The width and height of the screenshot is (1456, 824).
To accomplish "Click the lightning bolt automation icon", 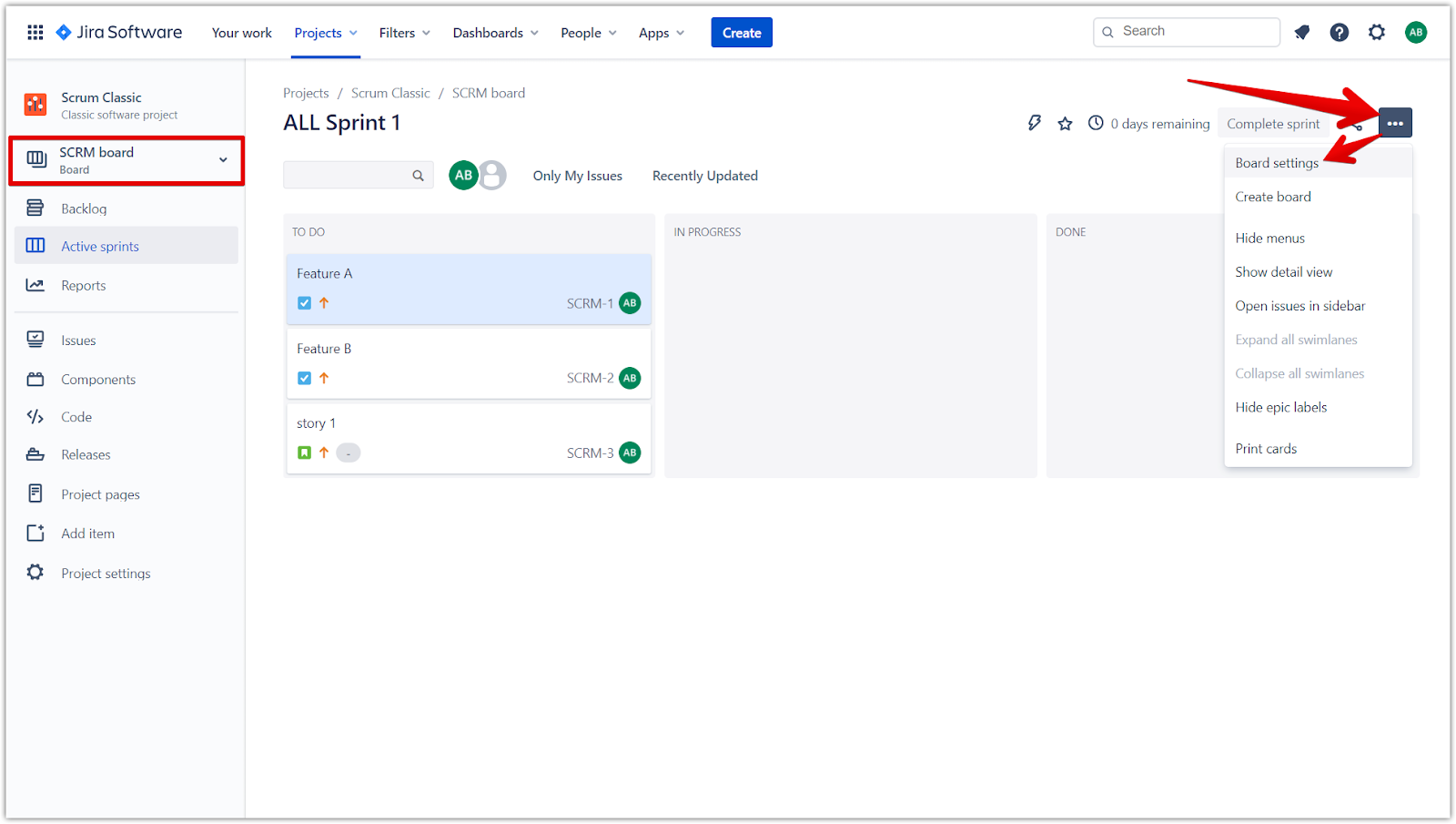I will click(1035, 123).
